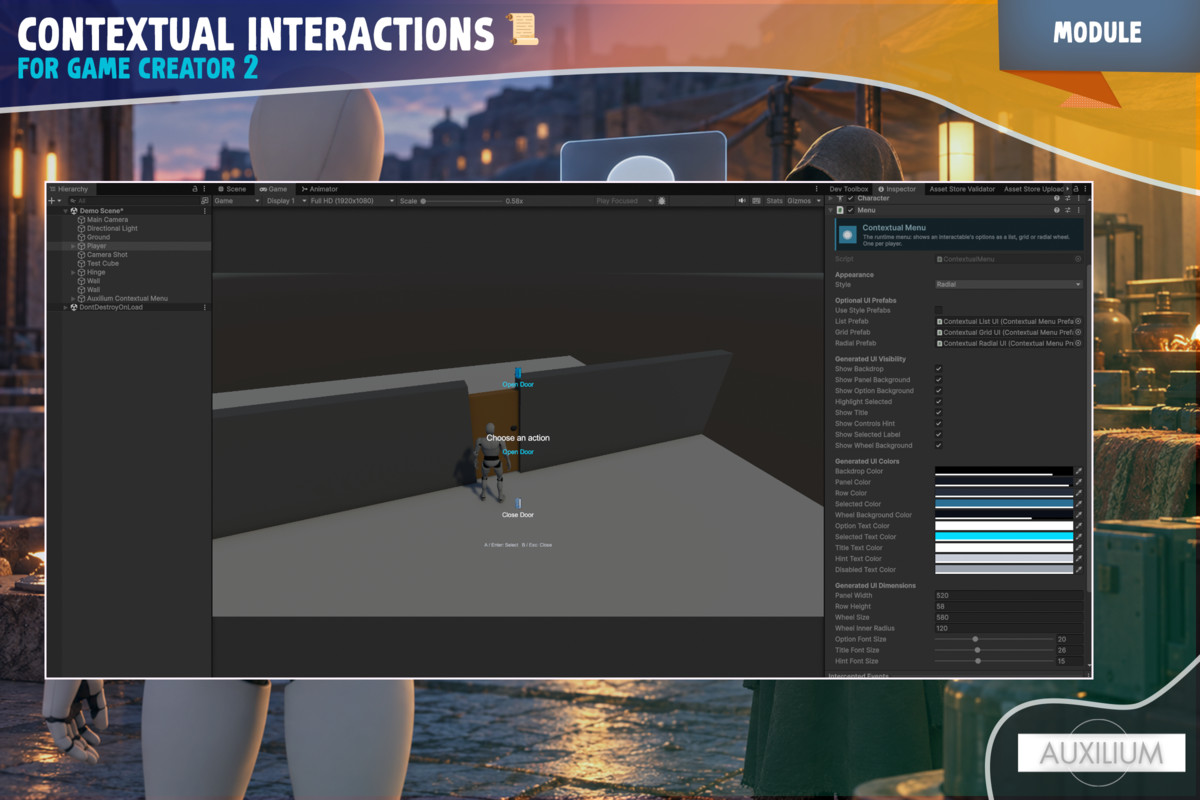
Task: Open help for the Menu component
Action: (x=1057, y=211)
